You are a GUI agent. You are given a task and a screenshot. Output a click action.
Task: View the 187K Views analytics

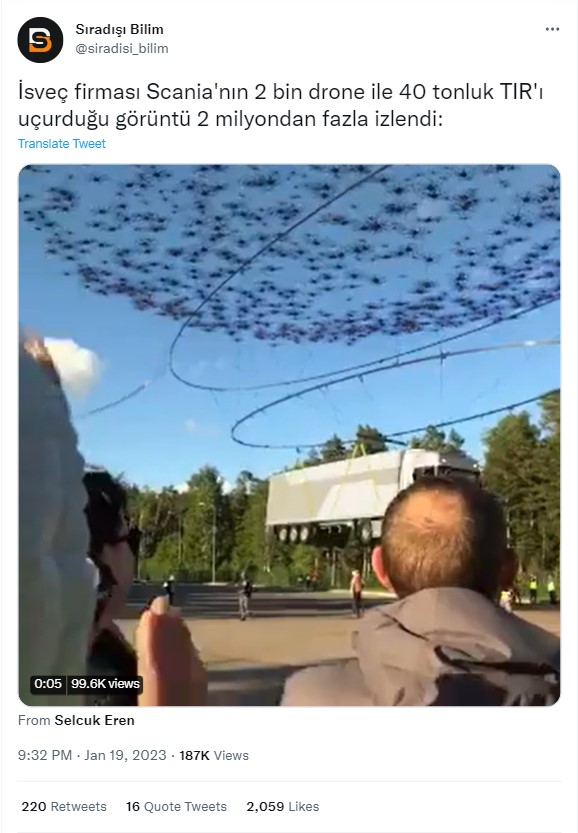point(214,755)
